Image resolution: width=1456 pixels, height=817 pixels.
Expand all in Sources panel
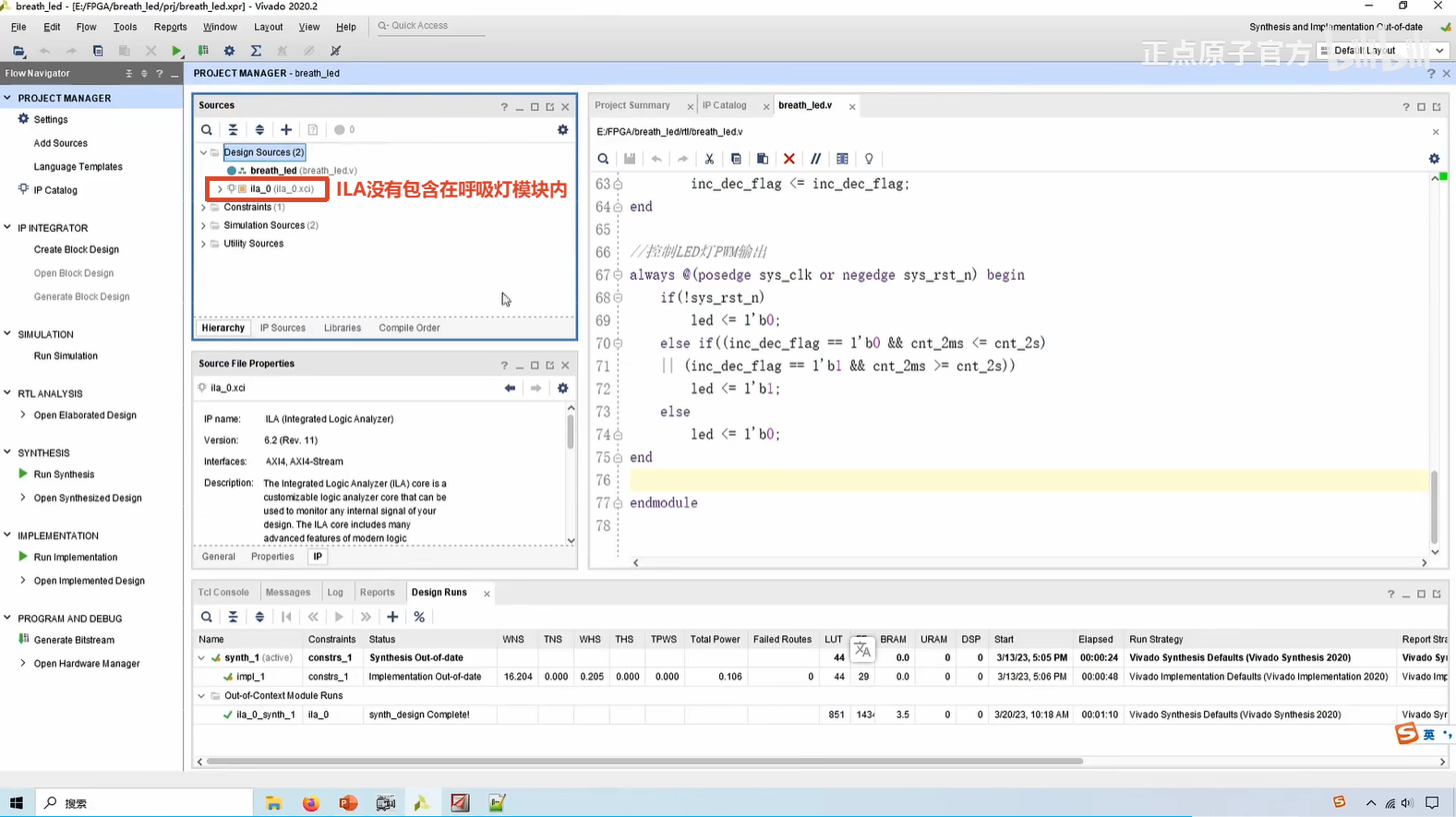tap(259, 130)
